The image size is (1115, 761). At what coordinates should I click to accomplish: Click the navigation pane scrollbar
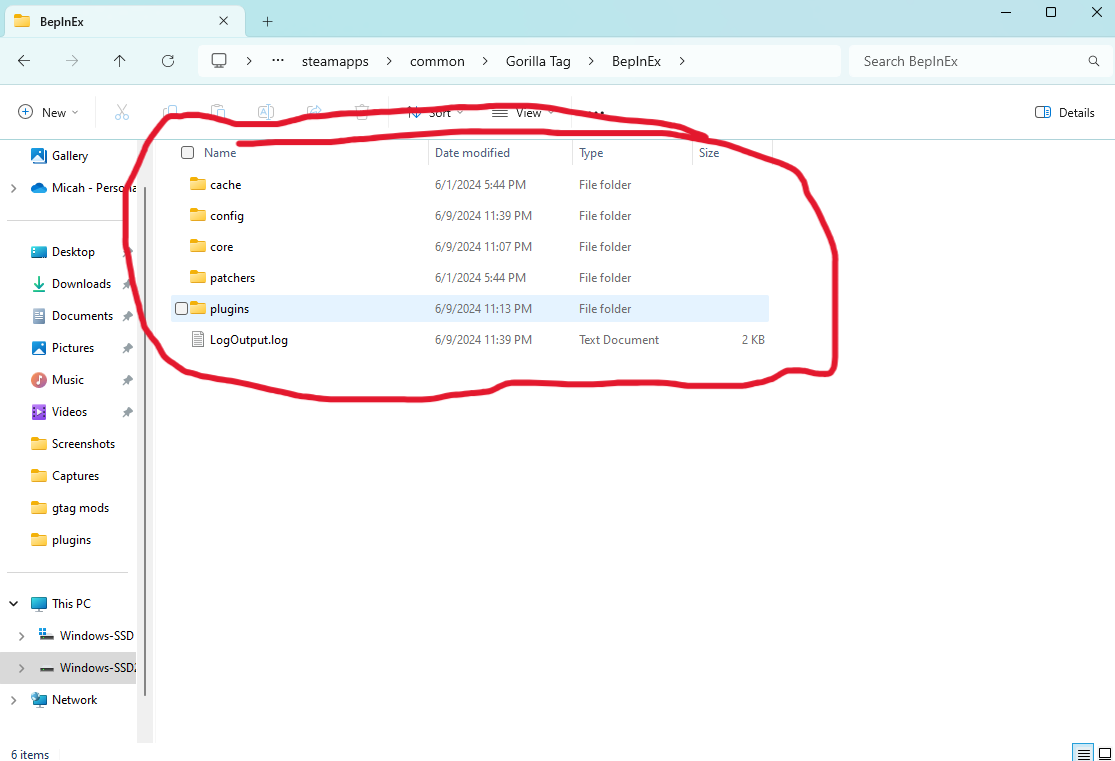[x=145, y=441]
